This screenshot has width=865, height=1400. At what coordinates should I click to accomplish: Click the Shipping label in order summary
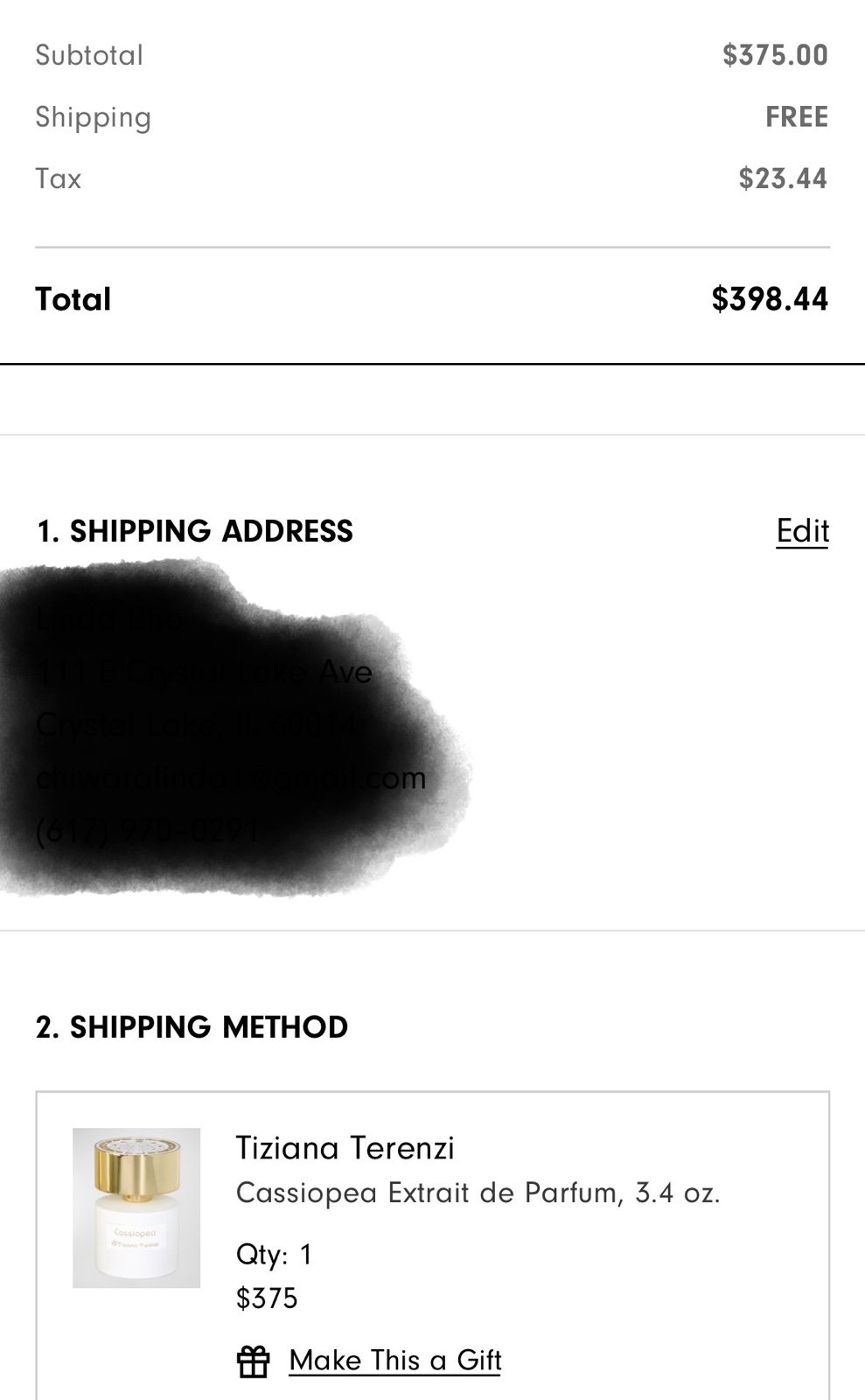coord(94,117)
